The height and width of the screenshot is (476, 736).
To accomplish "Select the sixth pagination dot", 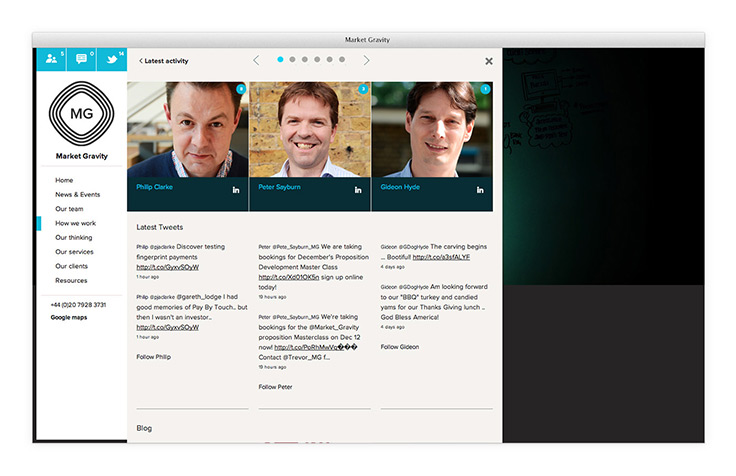I will (342, 60).
